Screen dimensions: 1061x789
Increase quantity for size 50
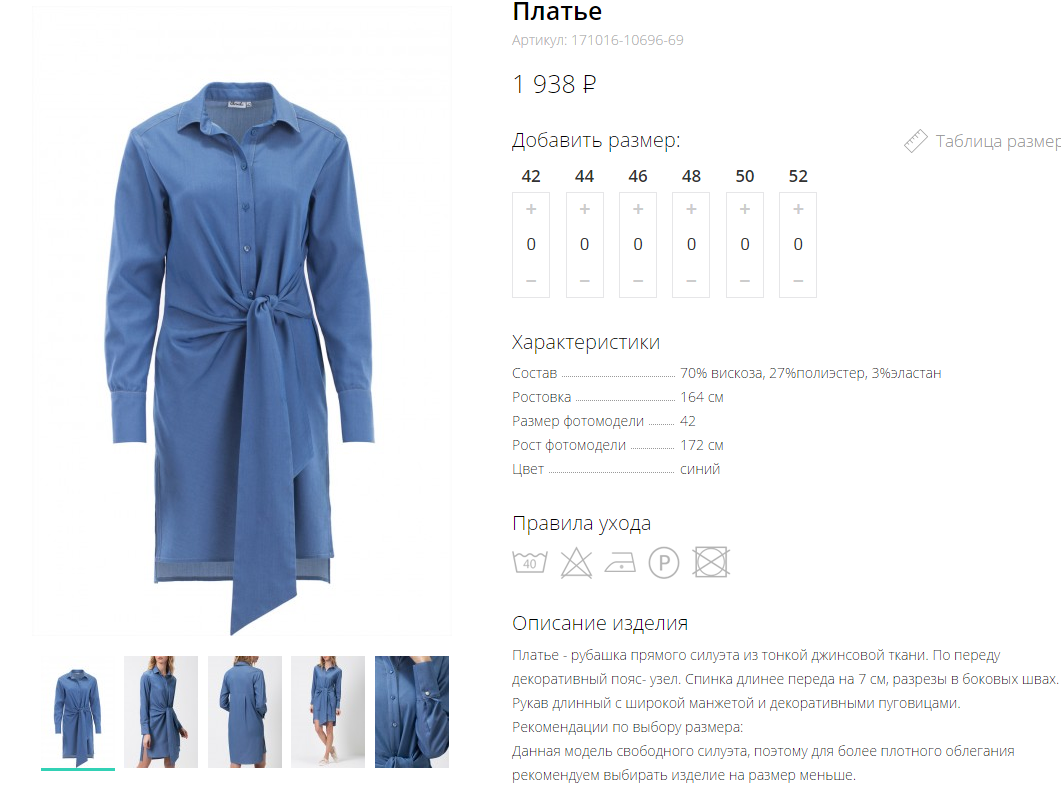coord(745,209)
